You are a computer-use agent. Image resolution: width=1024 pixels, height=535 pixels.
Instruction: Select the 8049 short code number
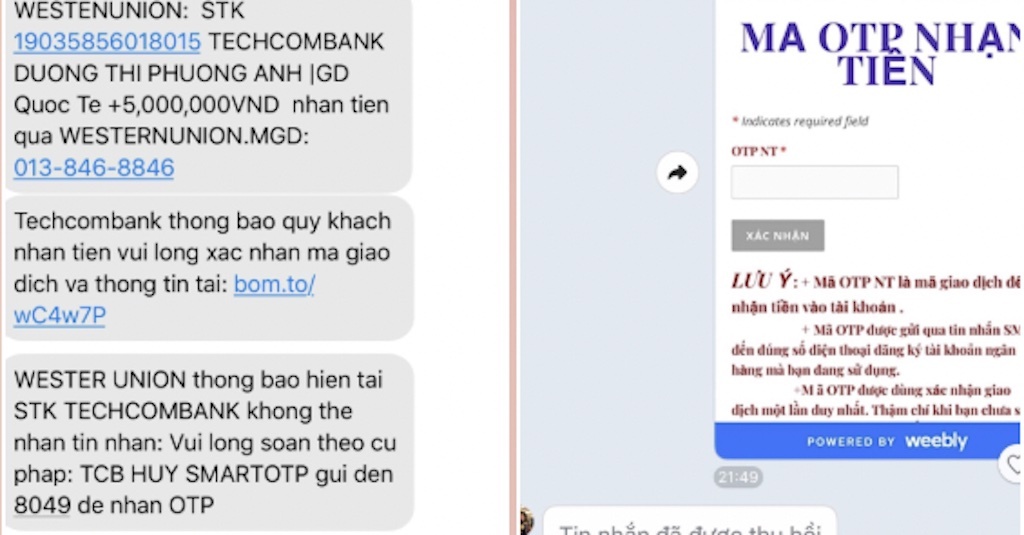[x=42, y=505]
